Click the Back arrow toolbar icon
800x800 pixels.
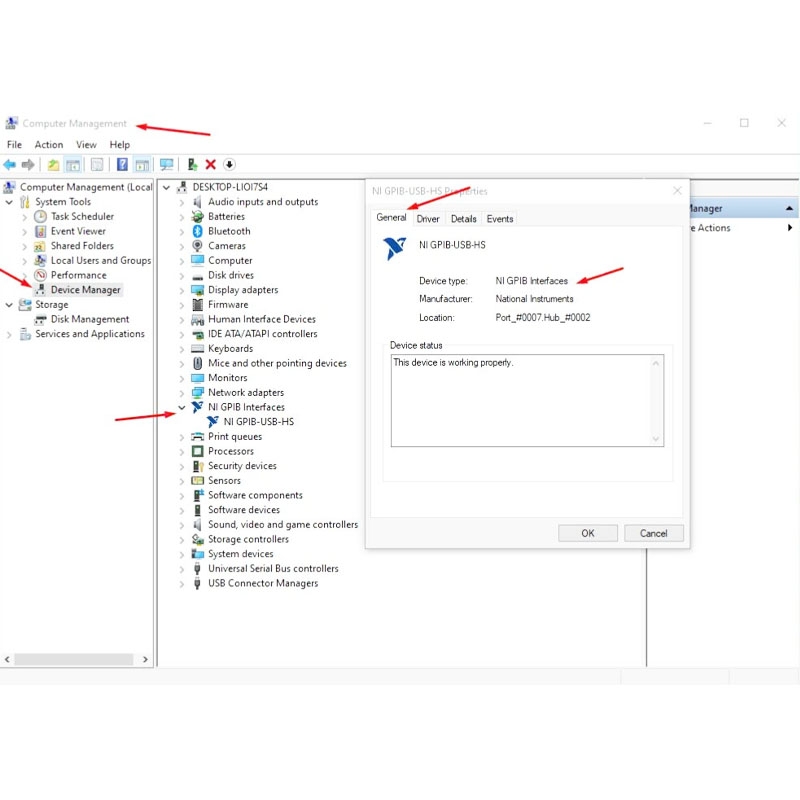click(10, 165)
